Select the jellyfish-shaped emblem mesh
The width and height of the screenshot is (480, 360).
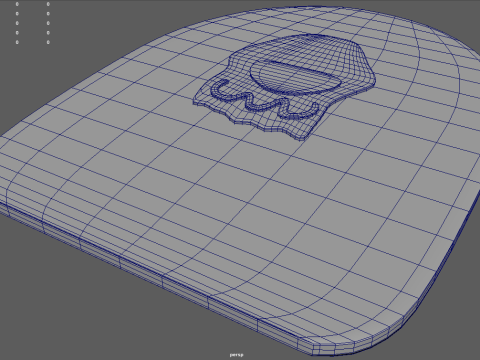pos(285,87)
